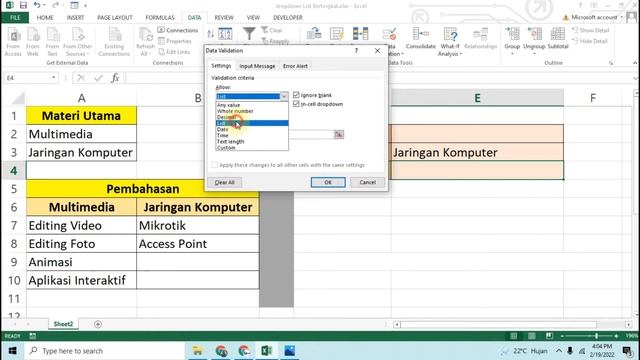Click OK in Data Validation
Viewport: 640px width, 360px height.
click(x=328, y=182)
